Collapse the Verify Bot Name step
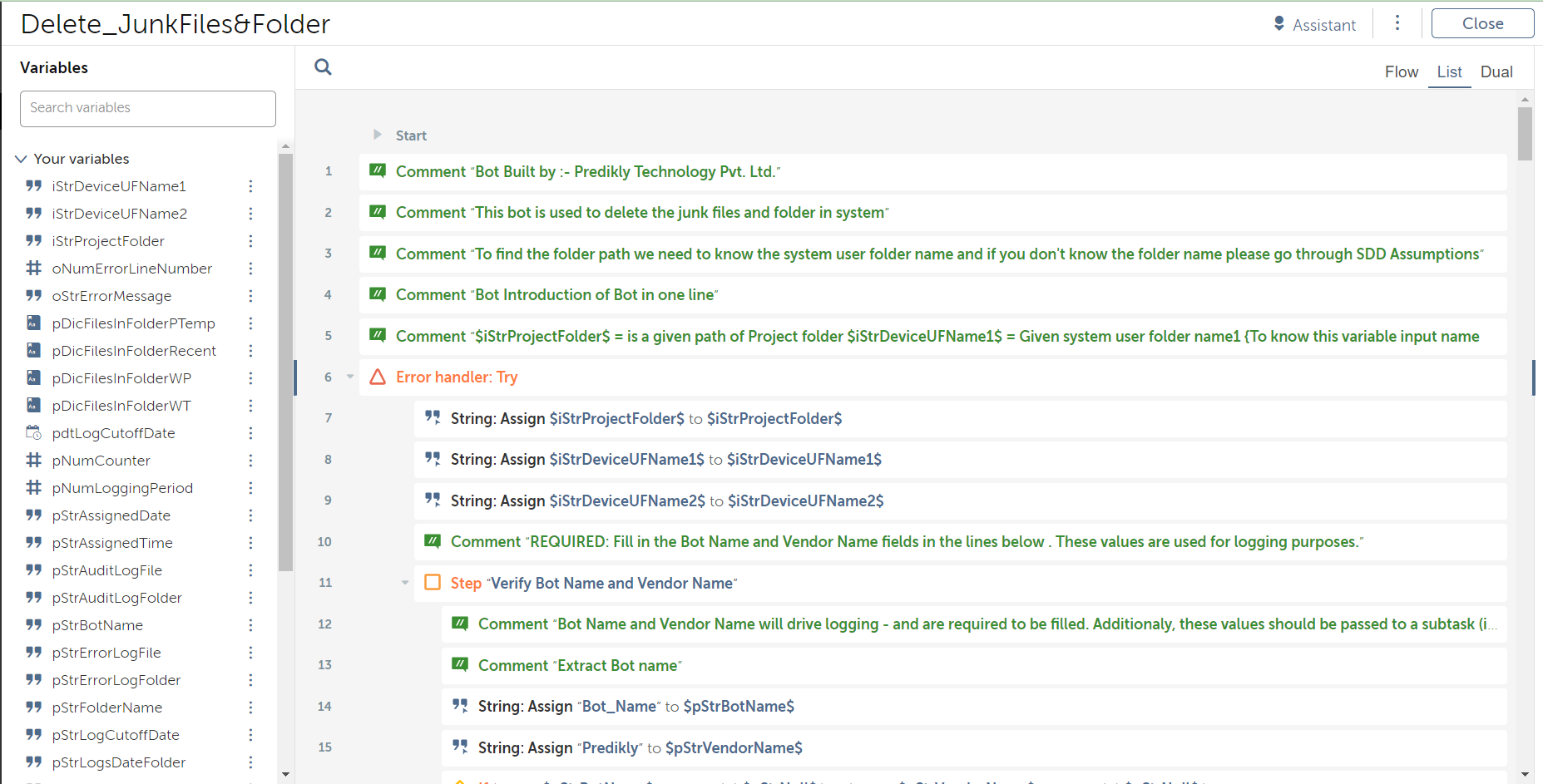Screen dimensions: 1543x784 405,583
